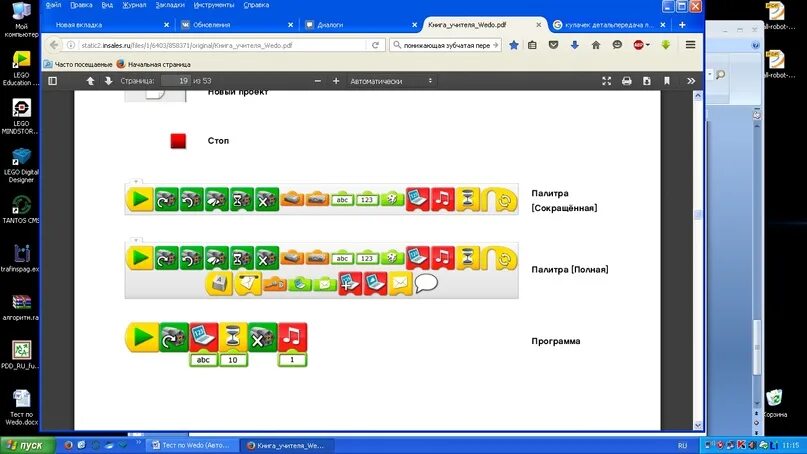Click the abc input under display block
The height and width of the screenshot is (454, 807).
pyautogui.click(x=203, y=360)
